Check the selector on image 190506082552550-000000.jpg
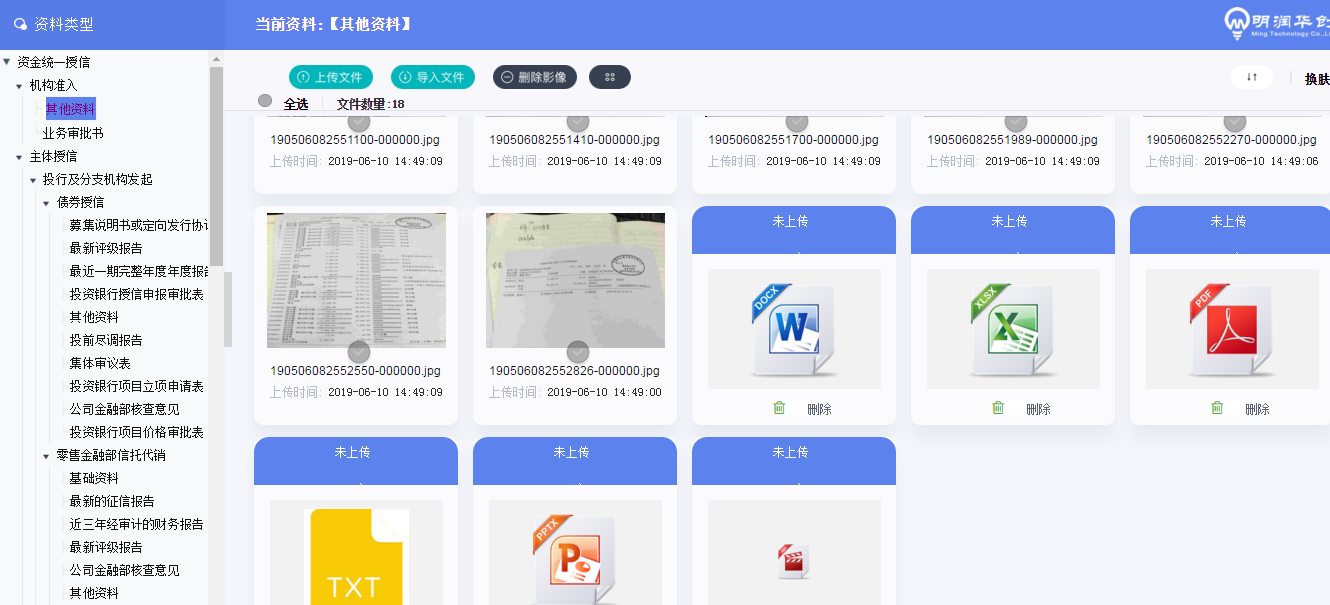 point(359,352)
